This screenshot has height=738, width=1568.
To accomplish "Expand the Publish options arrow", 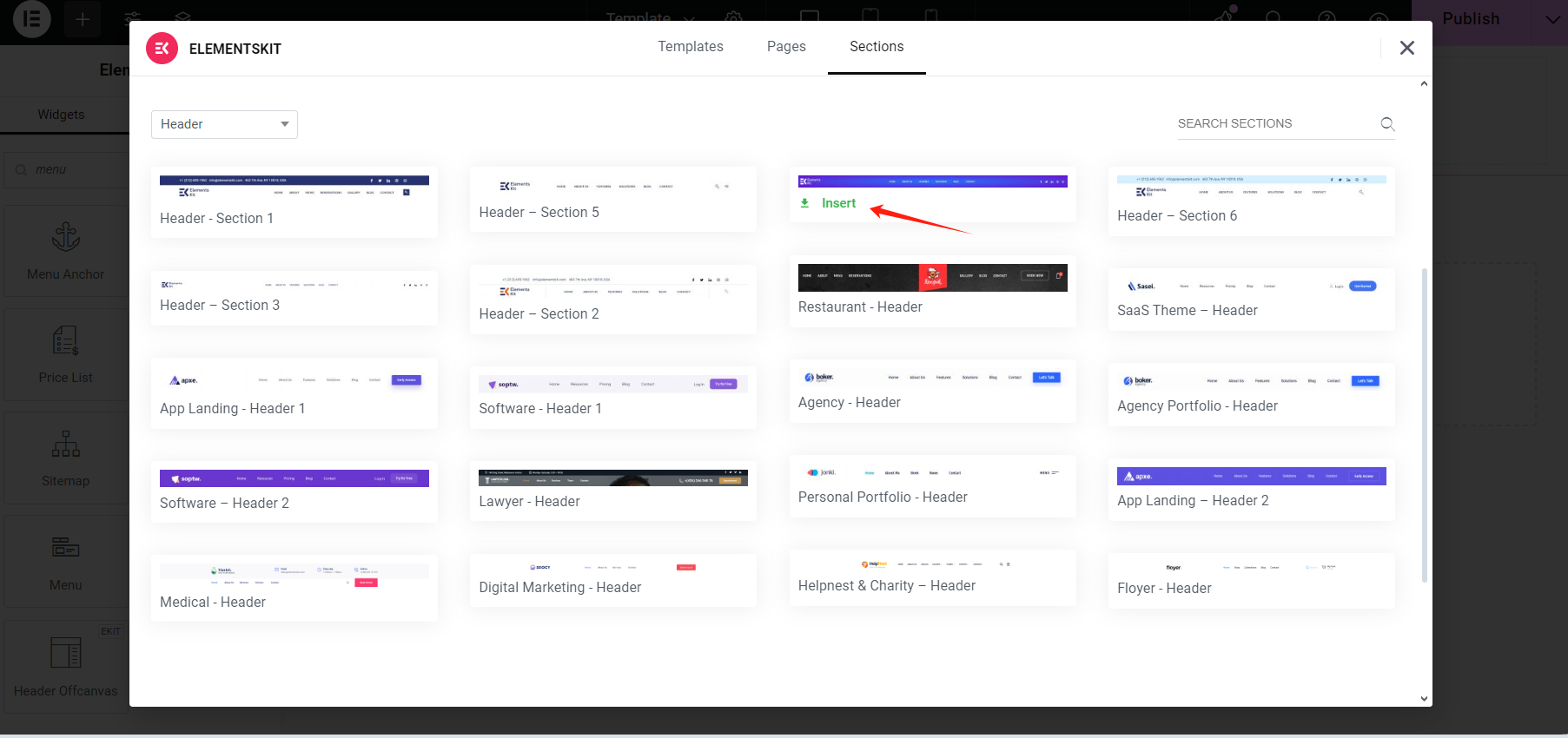I will coord(1552,19).
